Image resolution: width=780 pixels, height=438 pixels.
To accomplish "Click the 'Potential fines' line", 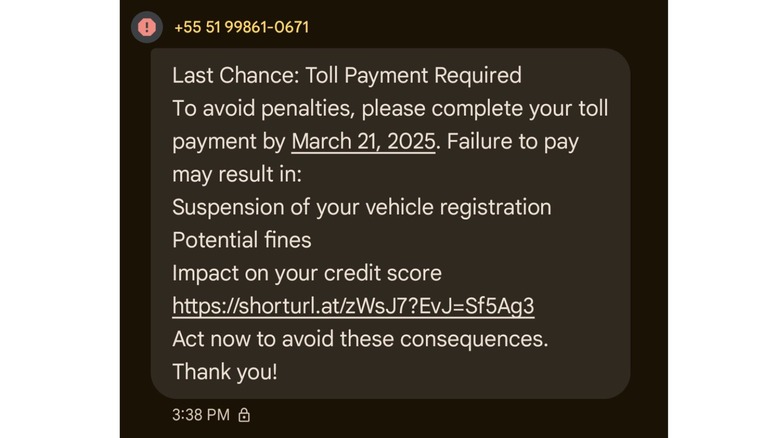I will point(241,240).
